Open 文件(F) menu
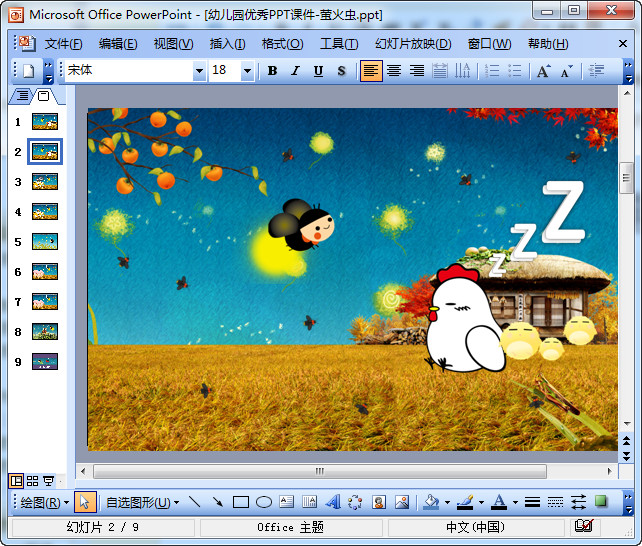Viewport: 642px width, 546px height. tap(63, 43)
